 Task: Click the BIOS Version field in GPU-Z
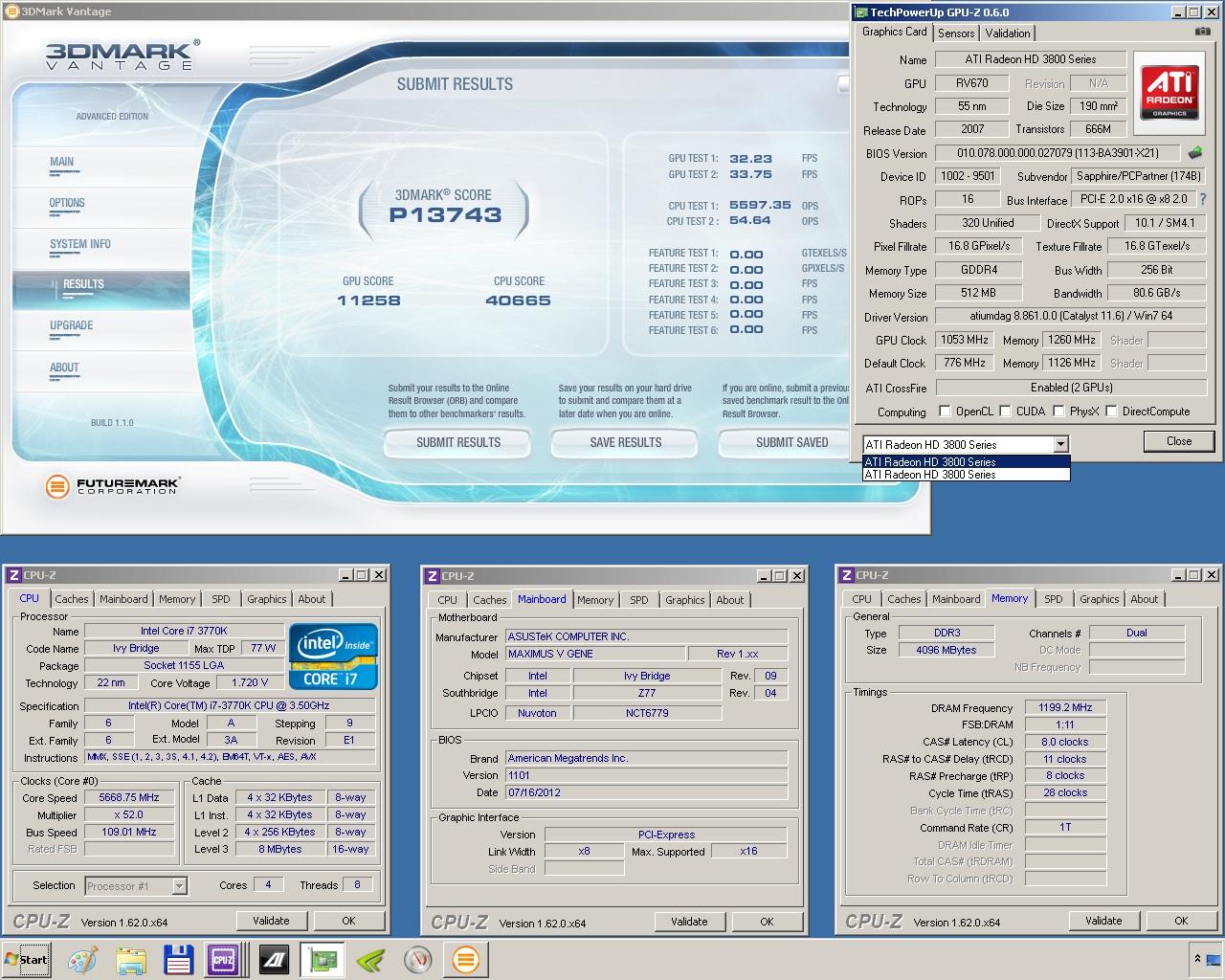1058,153
